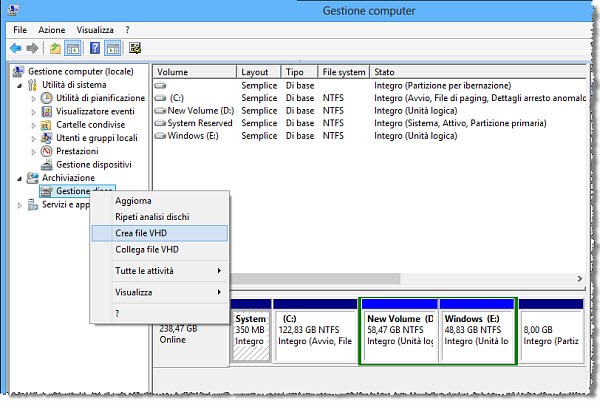Open the File menu
600x401 pixels.
(20, 30)
